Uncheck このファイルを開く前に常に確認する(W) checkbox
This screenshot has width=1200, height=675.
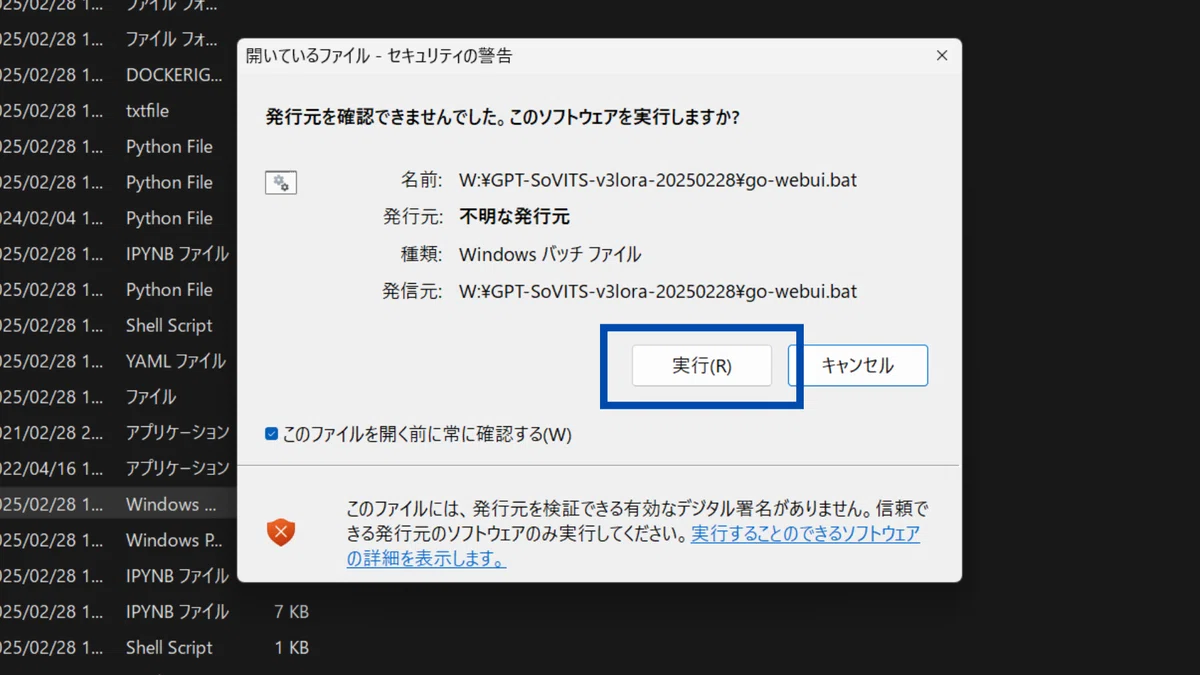click(271, 434)
